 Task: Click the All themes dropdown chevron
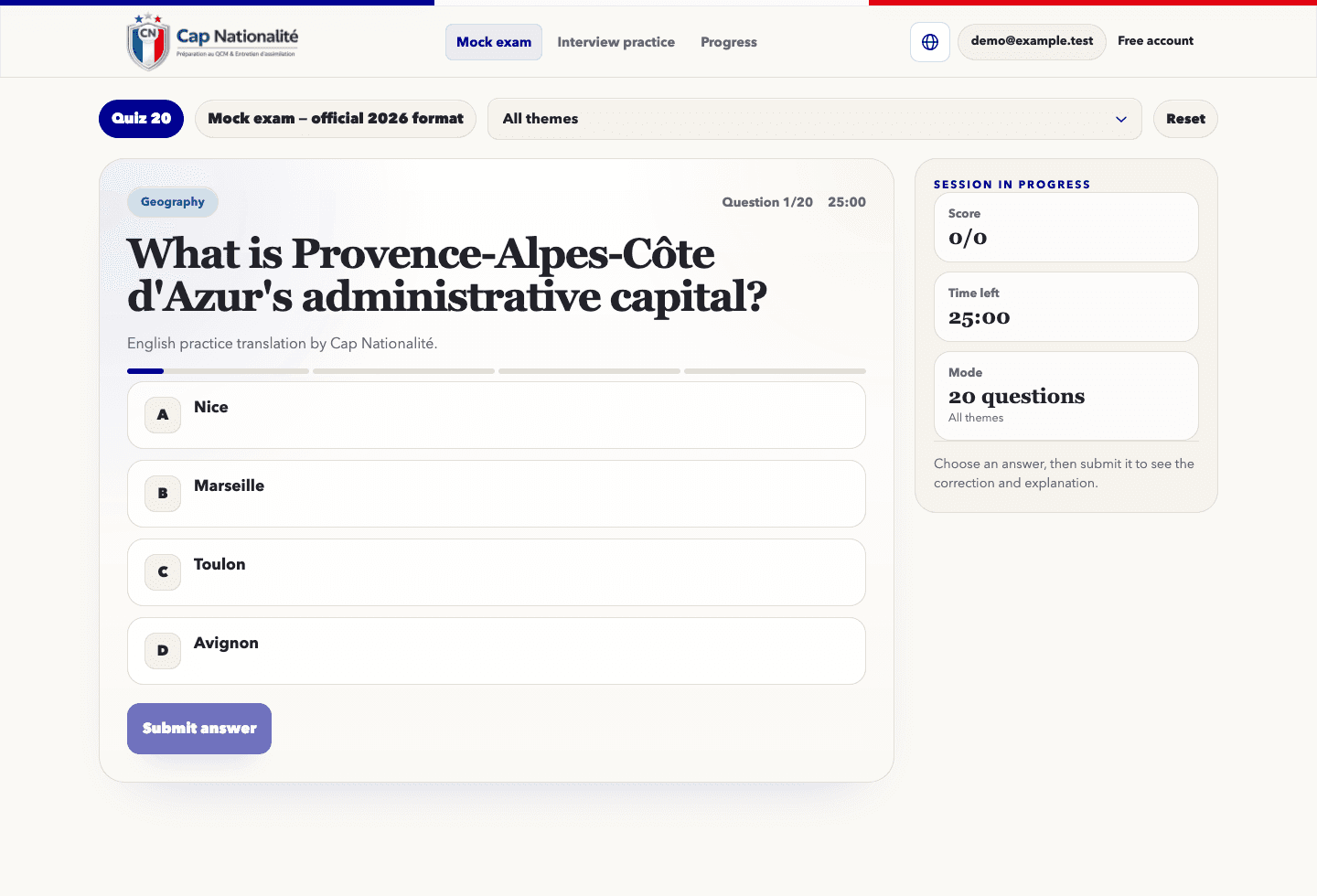tap(1121, 120)
